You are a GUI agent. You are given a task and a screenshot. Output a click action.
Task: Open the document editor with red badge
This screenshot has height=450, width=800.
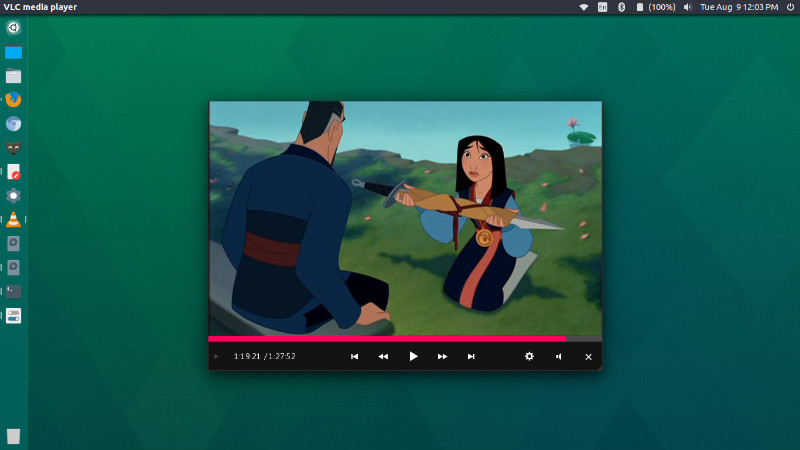coord(13,172)
